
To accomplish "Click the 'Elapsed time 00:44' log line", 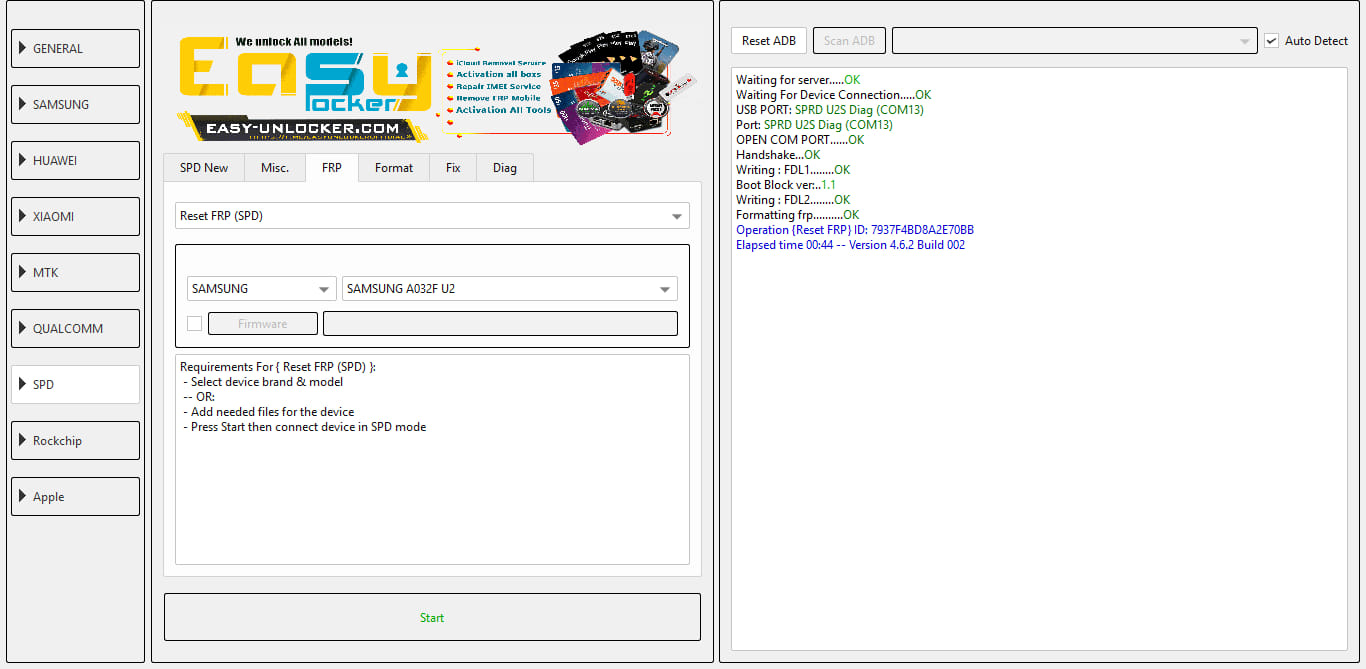I will pos(850,245).
